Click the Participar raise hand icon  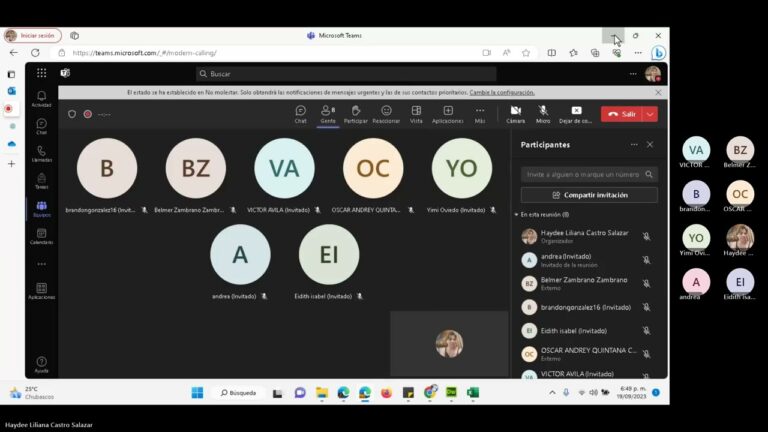[x=356, y=114]
